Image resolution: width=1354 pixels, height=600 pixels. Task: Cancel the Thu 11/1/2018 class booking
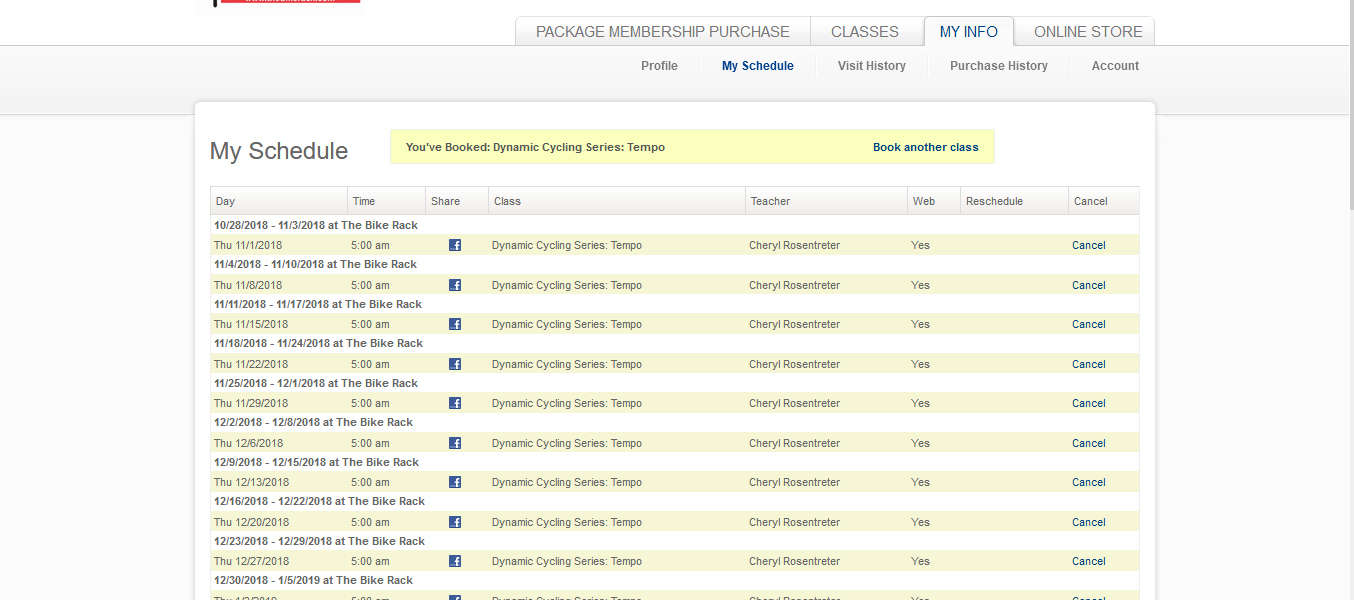[1088, 245]
